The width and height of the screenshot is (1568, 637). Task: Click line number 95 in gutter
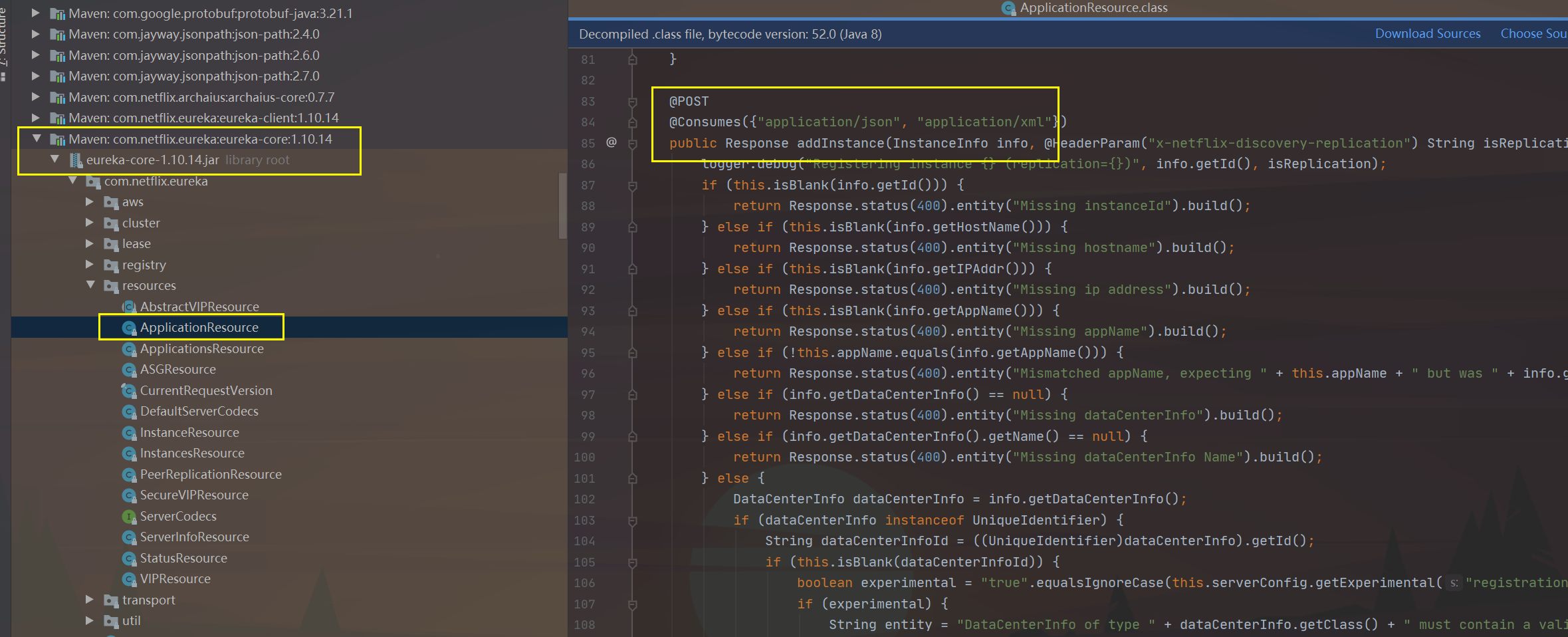(588, 352)
